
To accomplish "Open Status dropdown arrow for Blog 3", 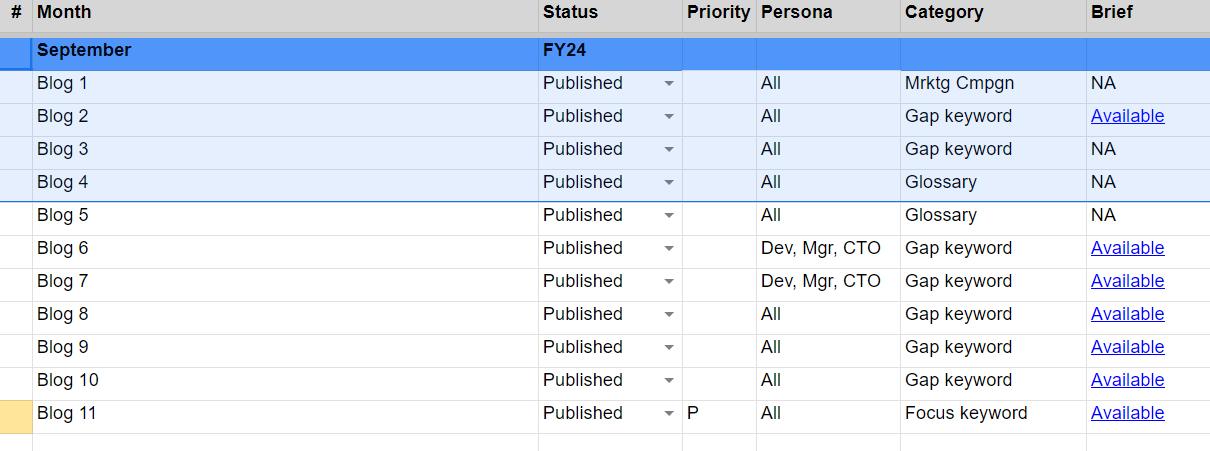I will pyautogui.click(x=669, y=150).
